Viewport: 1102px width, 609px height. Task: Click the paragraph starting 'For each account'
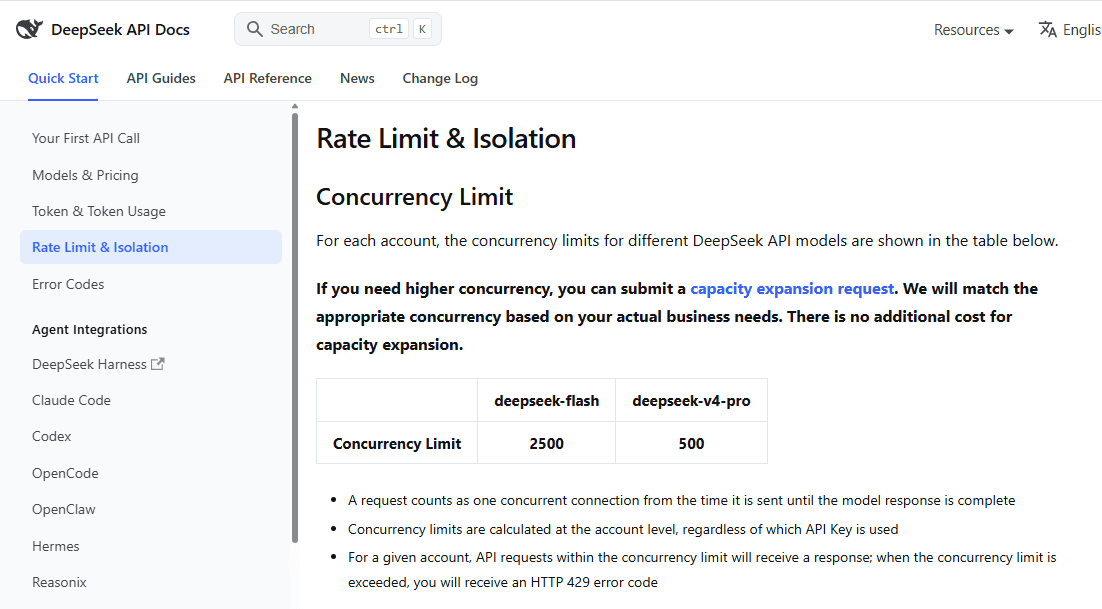pos(687,241)
